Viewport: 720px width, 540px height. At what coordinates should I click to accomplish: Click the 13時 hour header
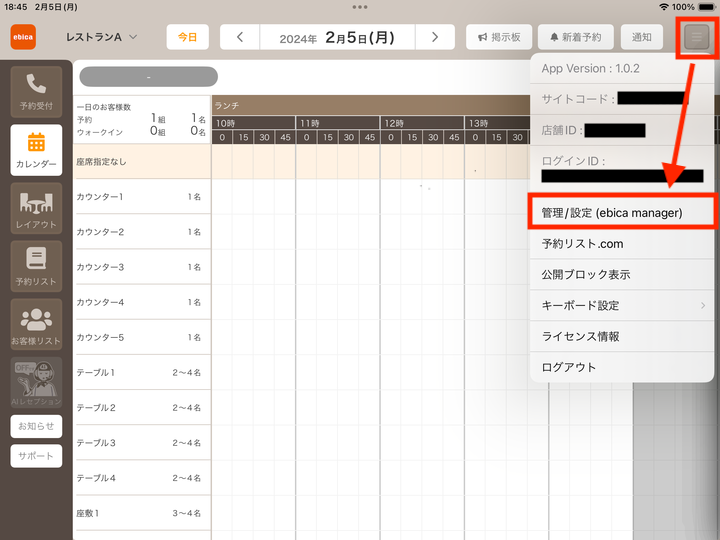pos(498,123)
